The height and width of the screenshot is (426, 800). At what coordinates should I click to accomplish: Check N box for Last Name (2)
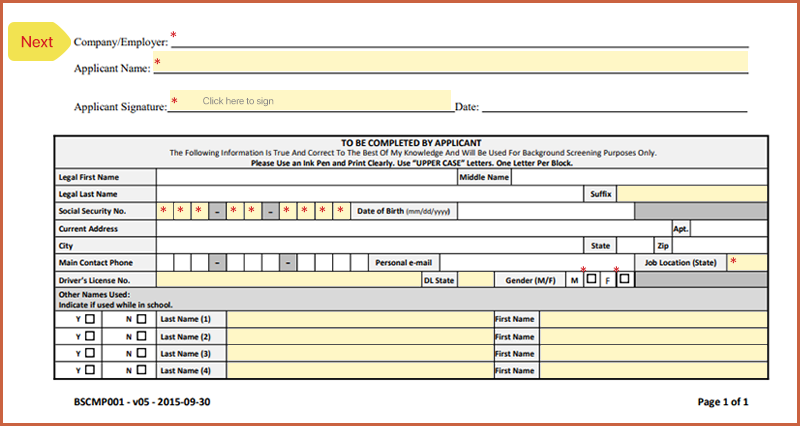(x=141, y=336)
